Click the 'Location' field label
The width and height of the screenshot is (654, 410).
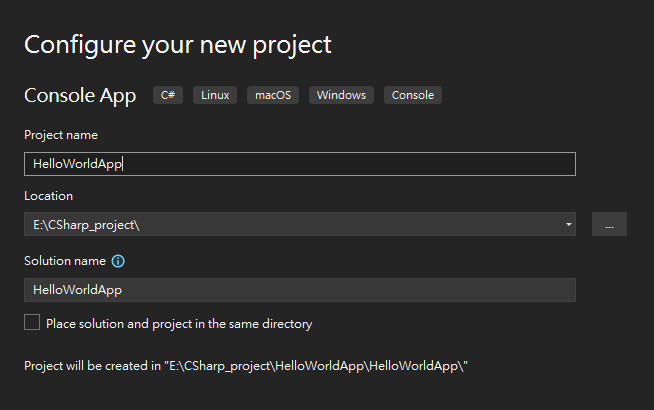point(48,196)
